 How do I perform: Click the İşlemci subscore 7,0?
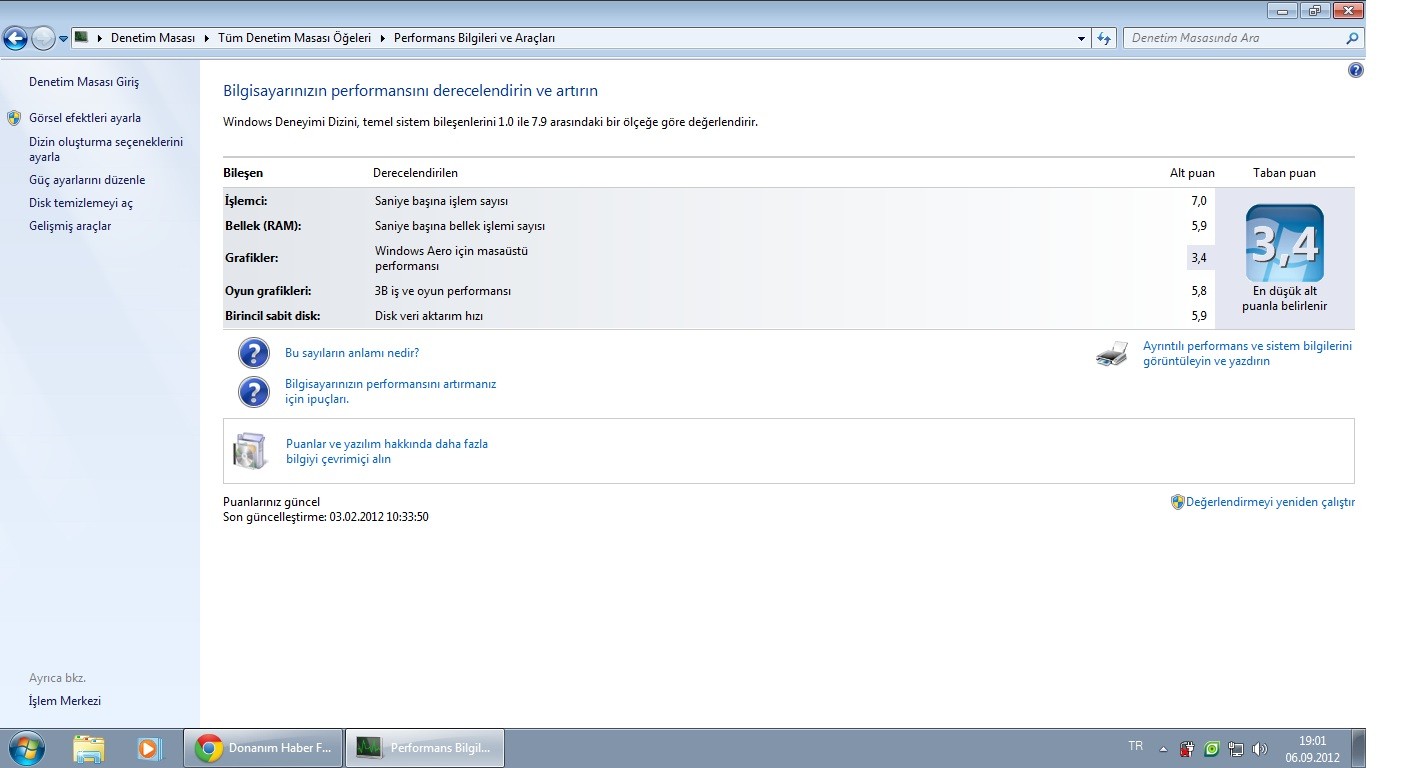pyautogui.click(x=1199, y=201)
